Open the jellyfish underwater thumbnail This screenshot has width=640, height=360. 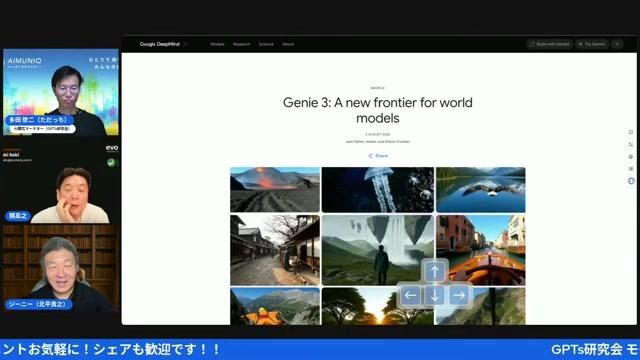pyautogui.click(x=378, y=189)
